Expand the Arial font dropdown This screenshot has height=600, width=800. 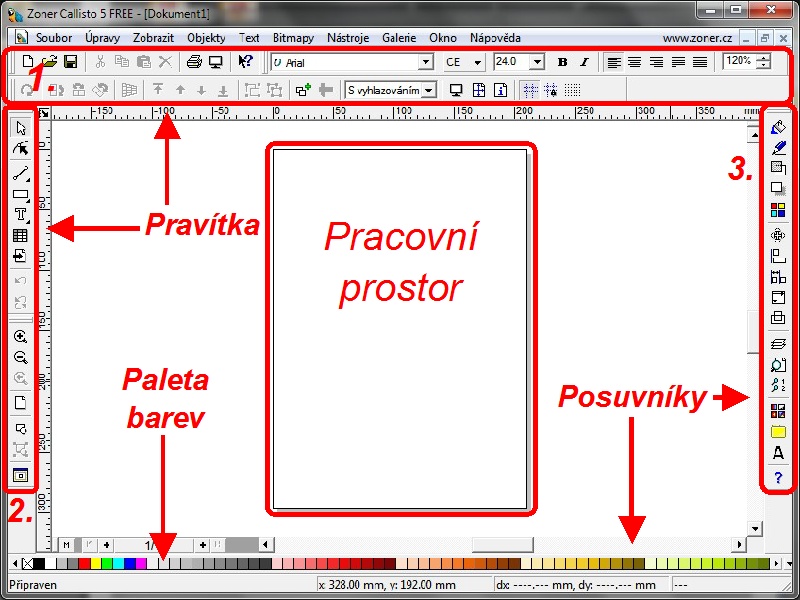tap(426, 62)
